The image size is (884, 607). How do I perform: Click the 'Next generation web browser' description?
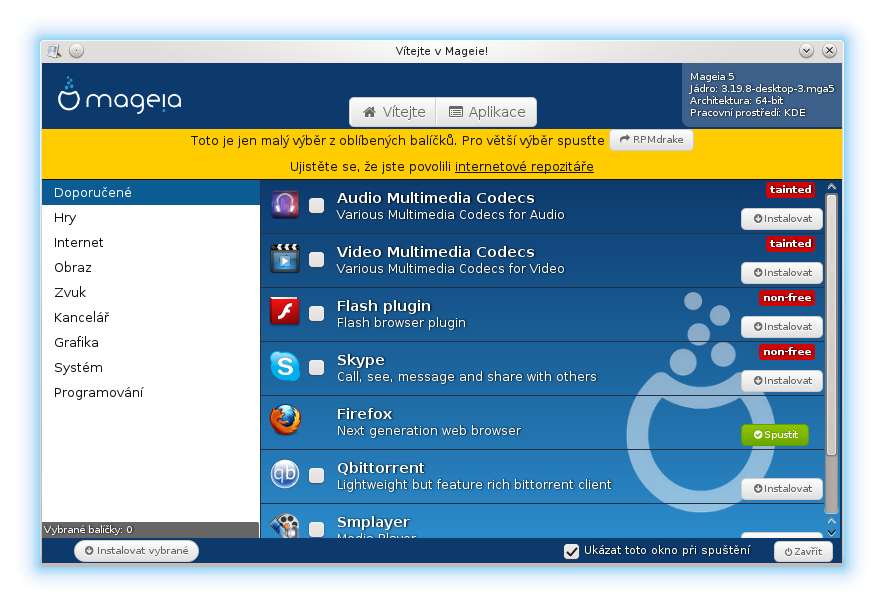click(429, 431)
